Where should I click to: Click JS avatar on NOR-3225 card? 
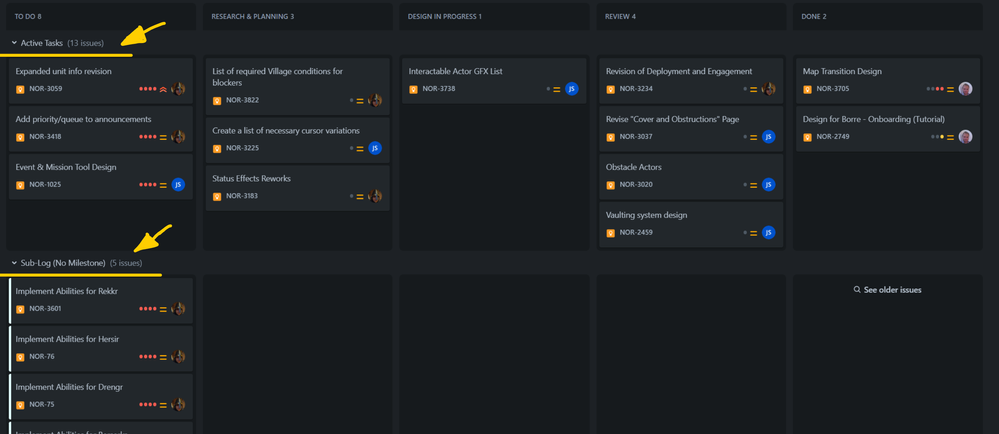(375, 148)
